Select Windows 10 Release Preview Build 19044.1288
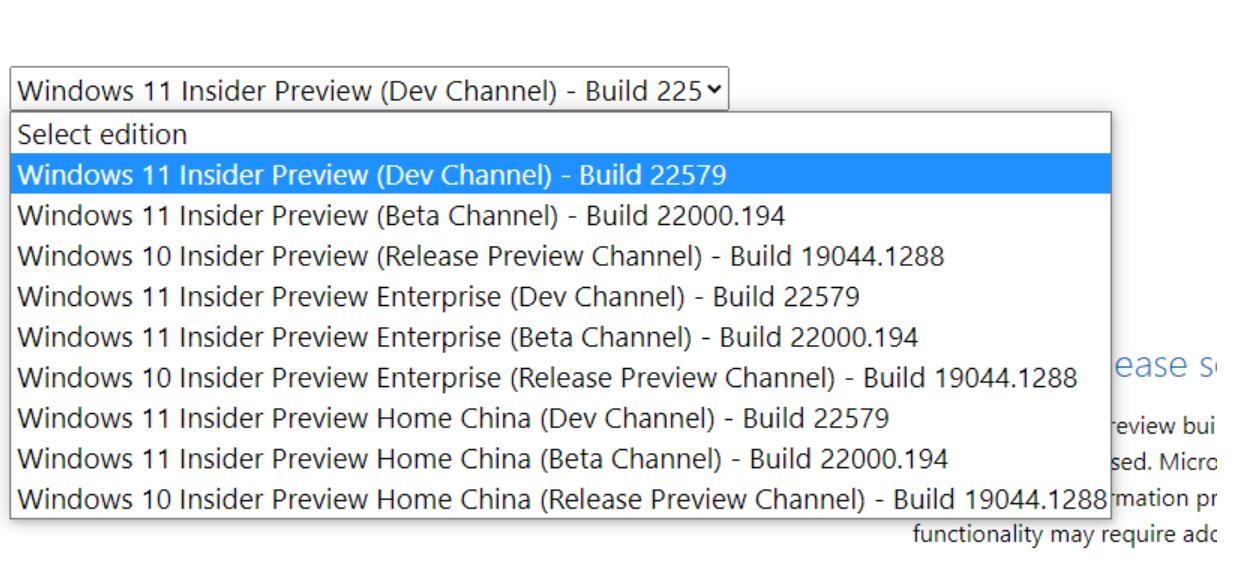Image resolution: width=1252 pixels, height=574 pixels. 561,256
